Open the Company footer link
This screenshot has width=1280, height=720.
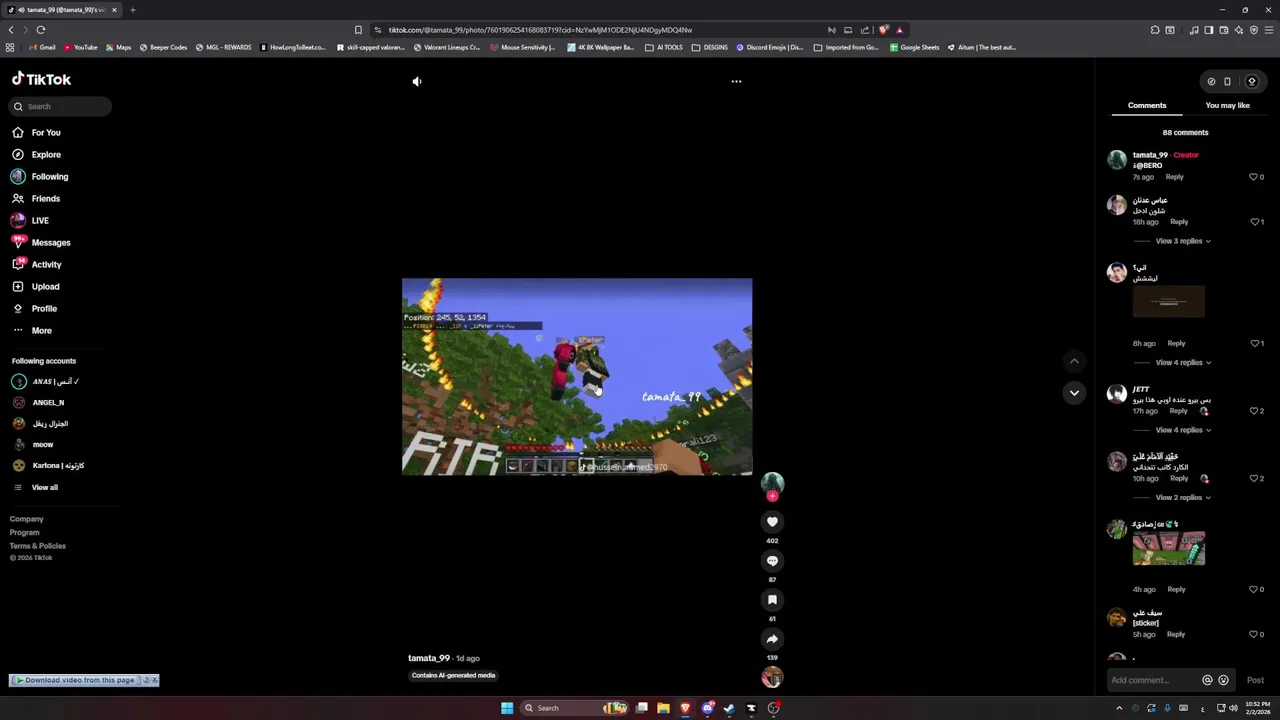pyautogui.click(x=27, y=519)
